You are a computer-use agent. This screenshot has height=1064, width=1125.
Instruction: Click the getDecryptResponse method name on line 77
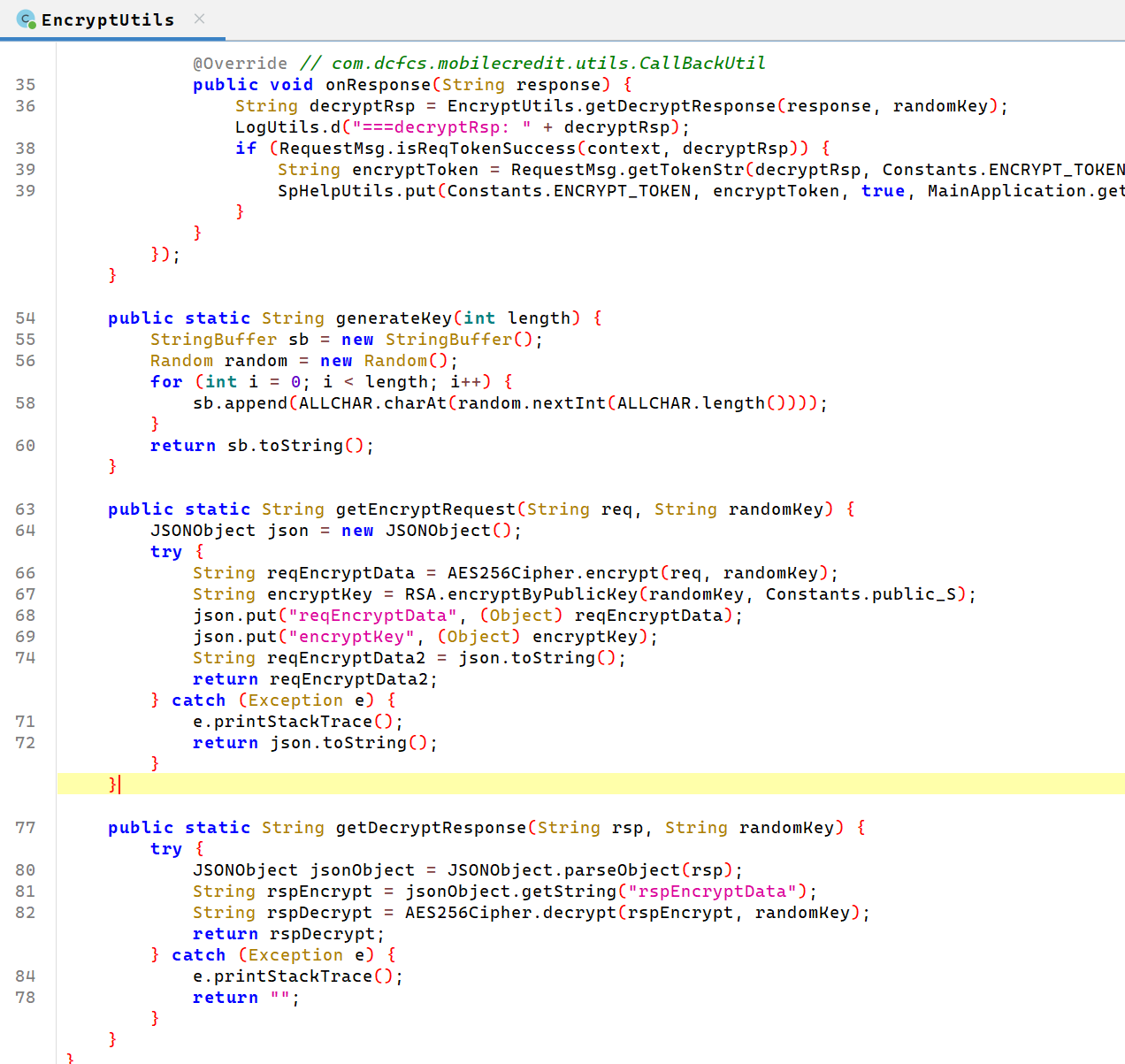(x=431, y=828)
